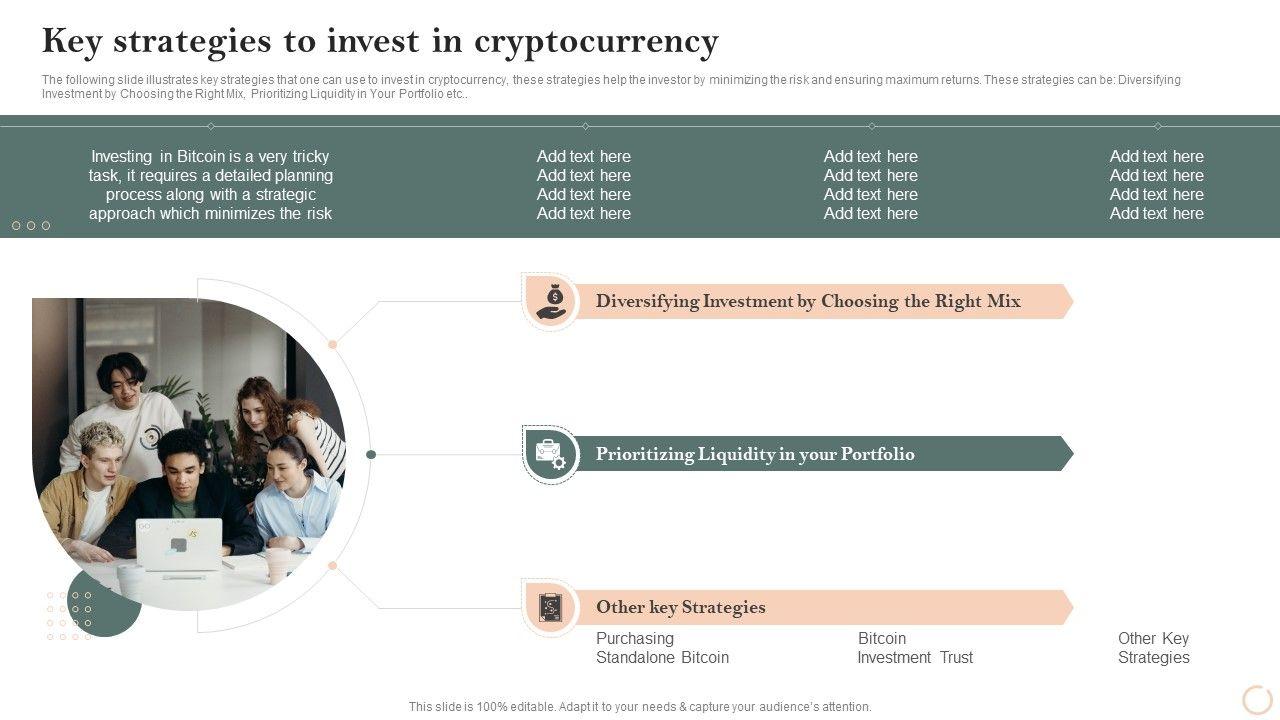
Task: Click the slide description paragraph under the title
Action: coord(610,87)
